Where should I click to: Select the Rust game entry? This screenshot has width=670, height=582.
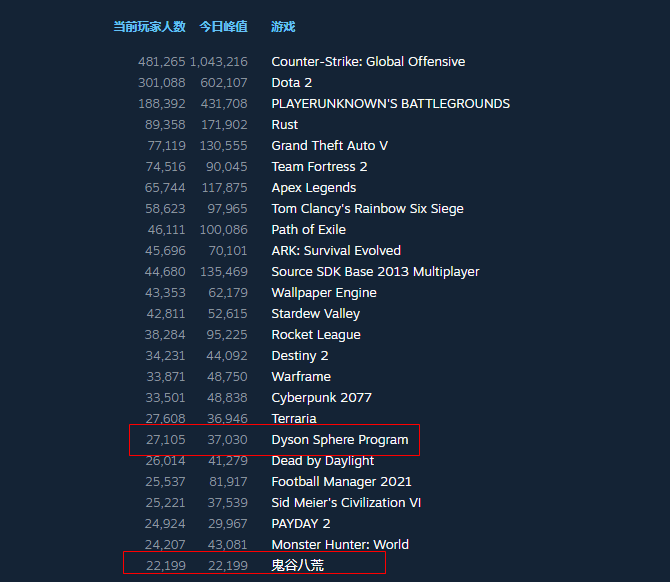click(x=285, y=124)
